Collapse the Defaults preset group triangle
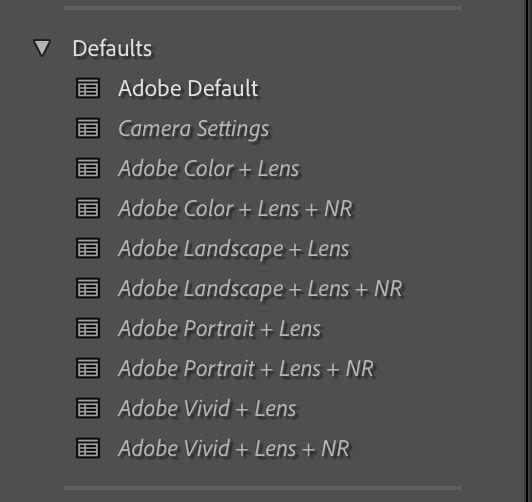This screenshot has height=502, width=532. pos(42,48)
